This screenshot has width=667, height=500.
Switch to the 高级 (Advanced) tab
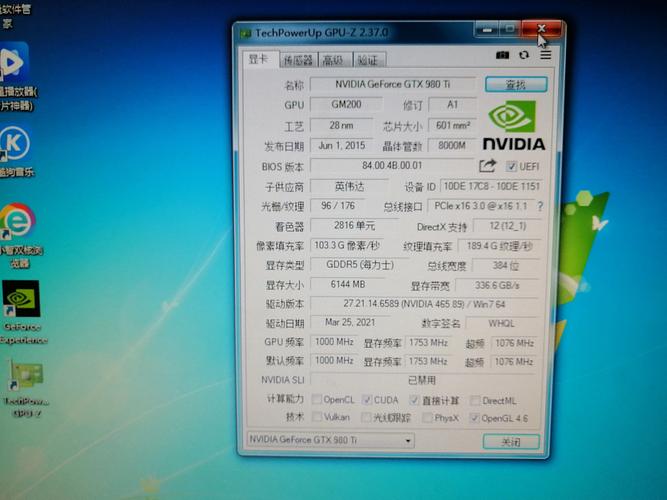click(x=334, y=60)
